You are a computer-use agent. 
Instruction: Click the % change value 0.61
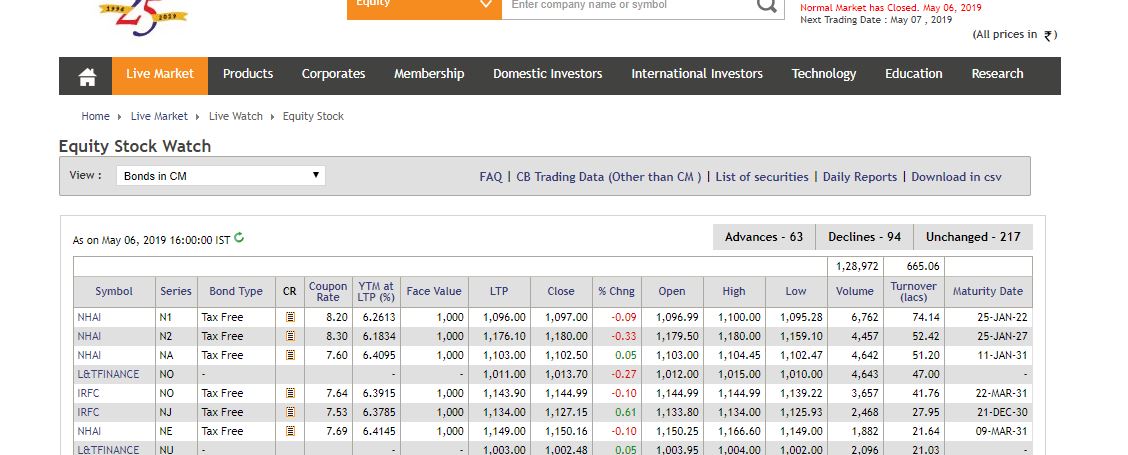(625, 412)
